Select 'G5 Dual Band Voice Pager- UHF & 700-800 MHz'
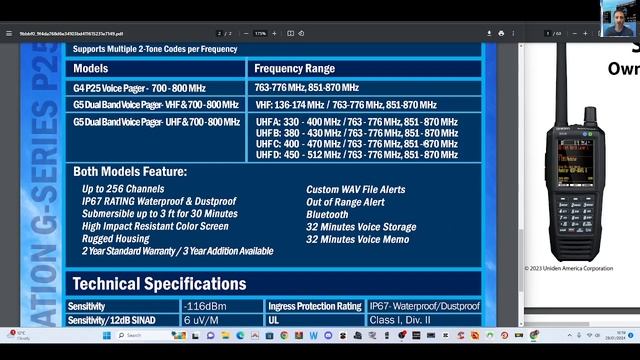Screen dimensions: 640x360 156,122
